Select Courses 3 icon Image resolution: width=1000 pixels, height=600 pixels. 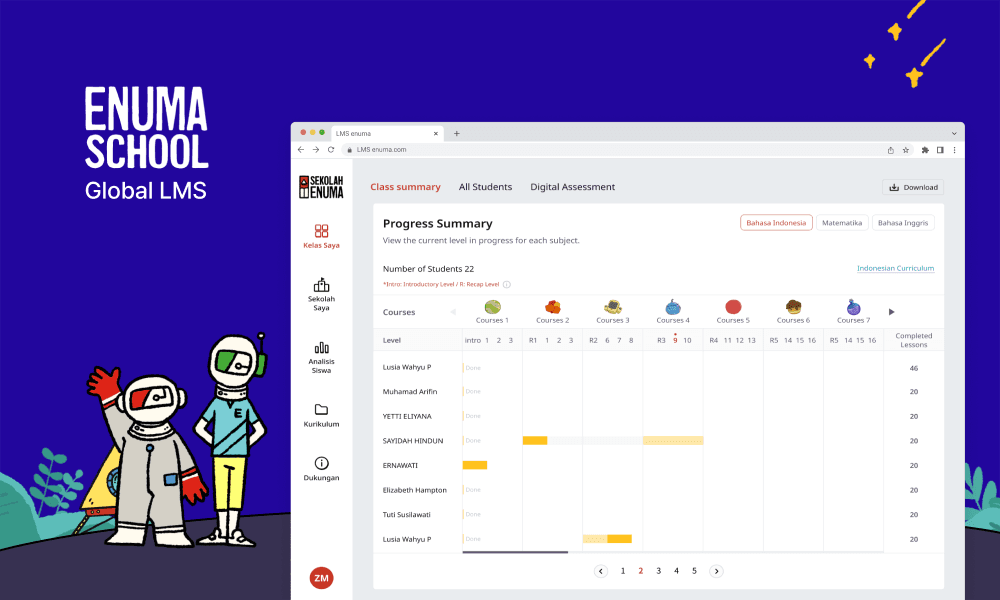[613, 307]
